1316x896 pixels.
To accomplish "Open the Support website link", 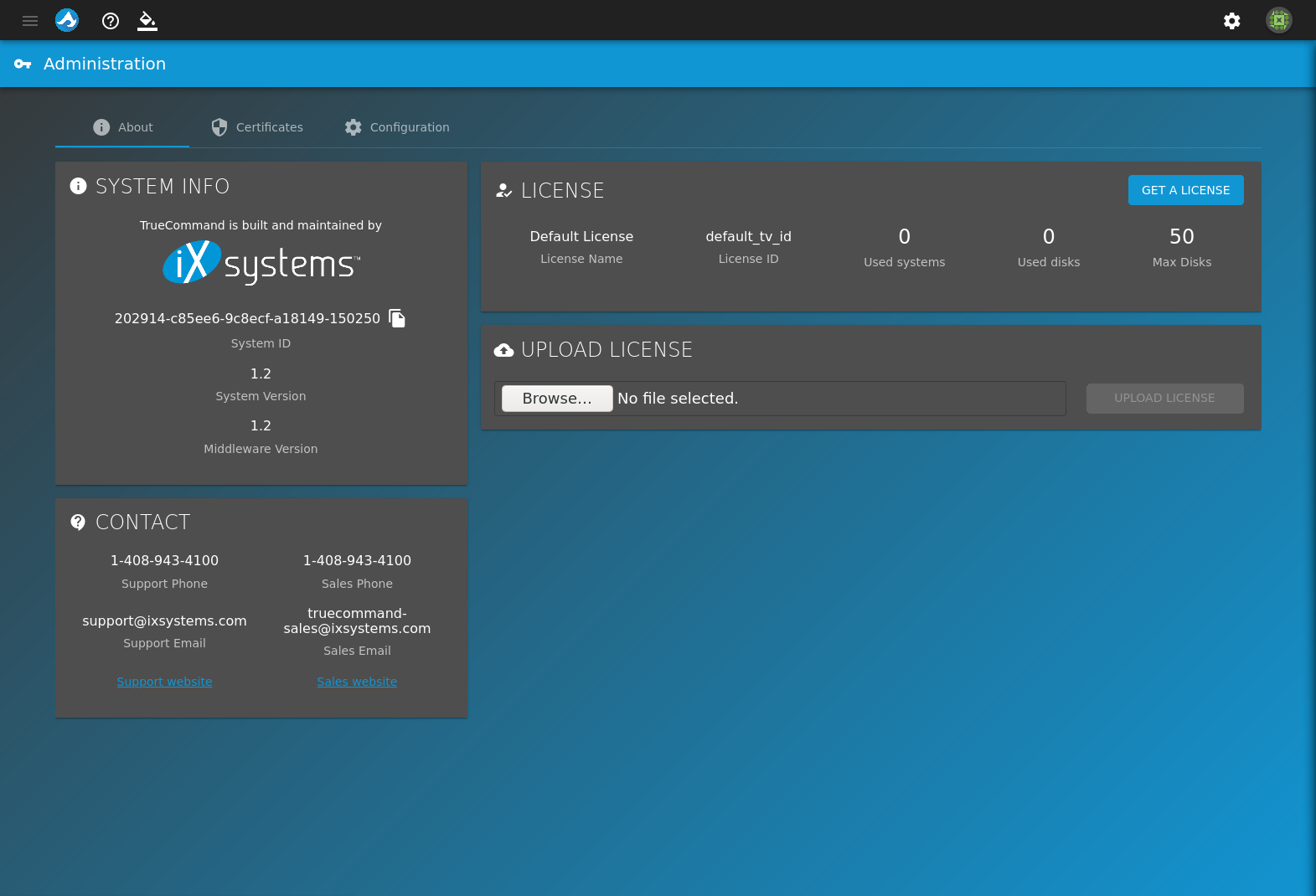I will pos(164,682).
